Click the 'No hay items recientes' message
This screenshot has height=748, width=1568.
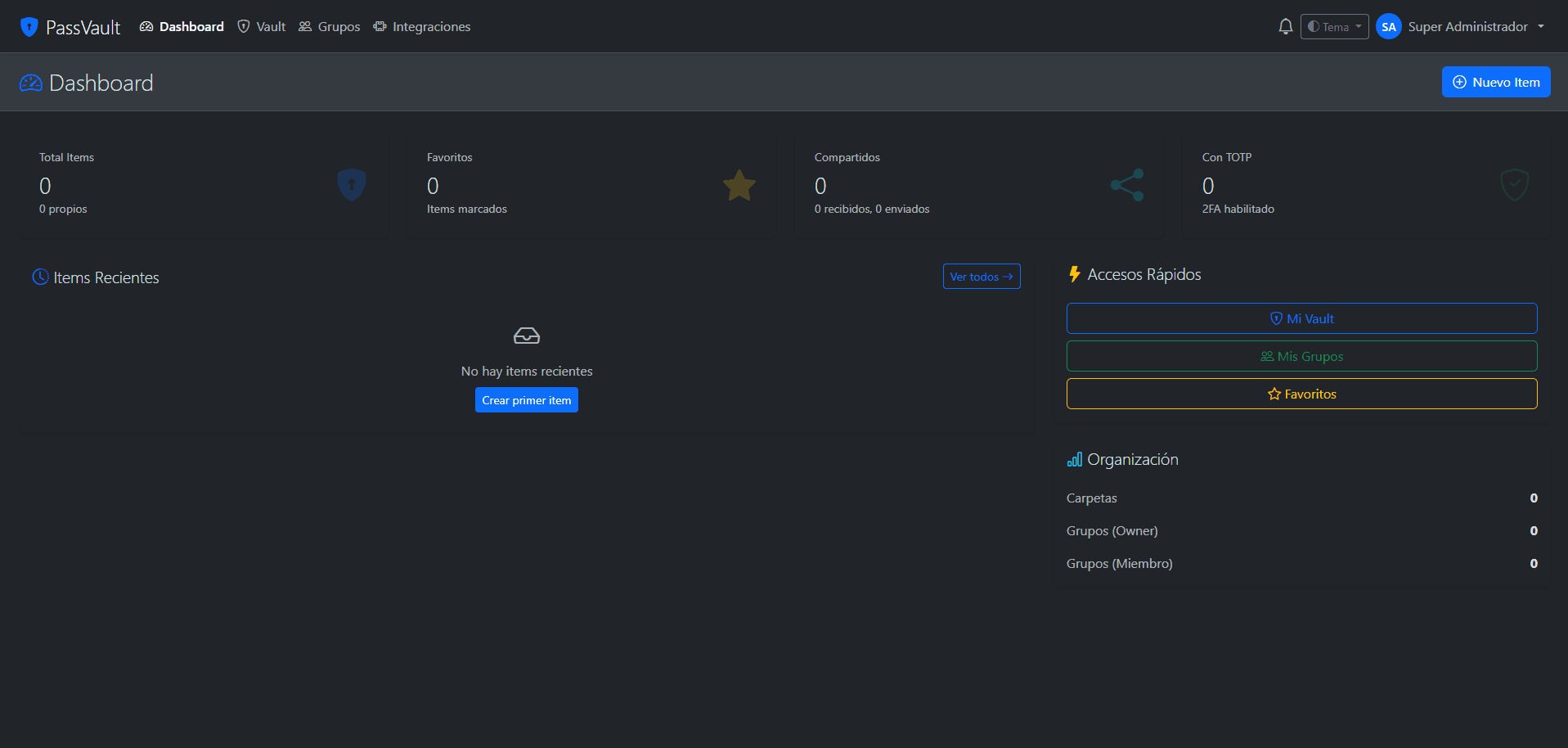pyautogui.click(x=527, y=372)
